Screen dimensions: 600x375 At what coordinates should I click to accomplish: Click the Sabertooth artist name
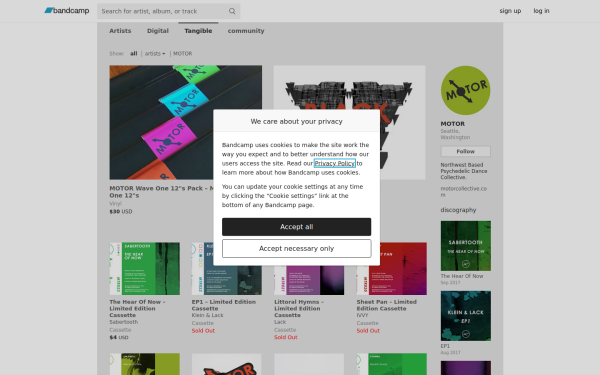(x=124, y=322)
